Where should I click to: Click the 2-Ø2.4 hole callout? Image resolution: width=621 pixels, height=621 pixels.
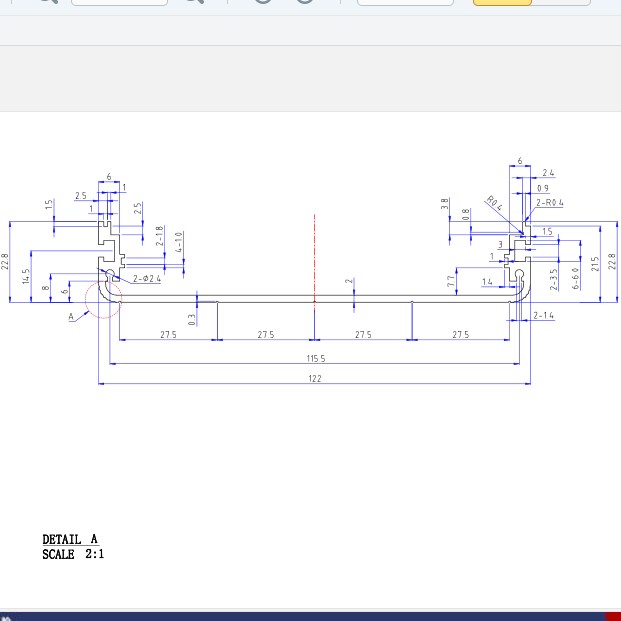[x=147, y=278]
